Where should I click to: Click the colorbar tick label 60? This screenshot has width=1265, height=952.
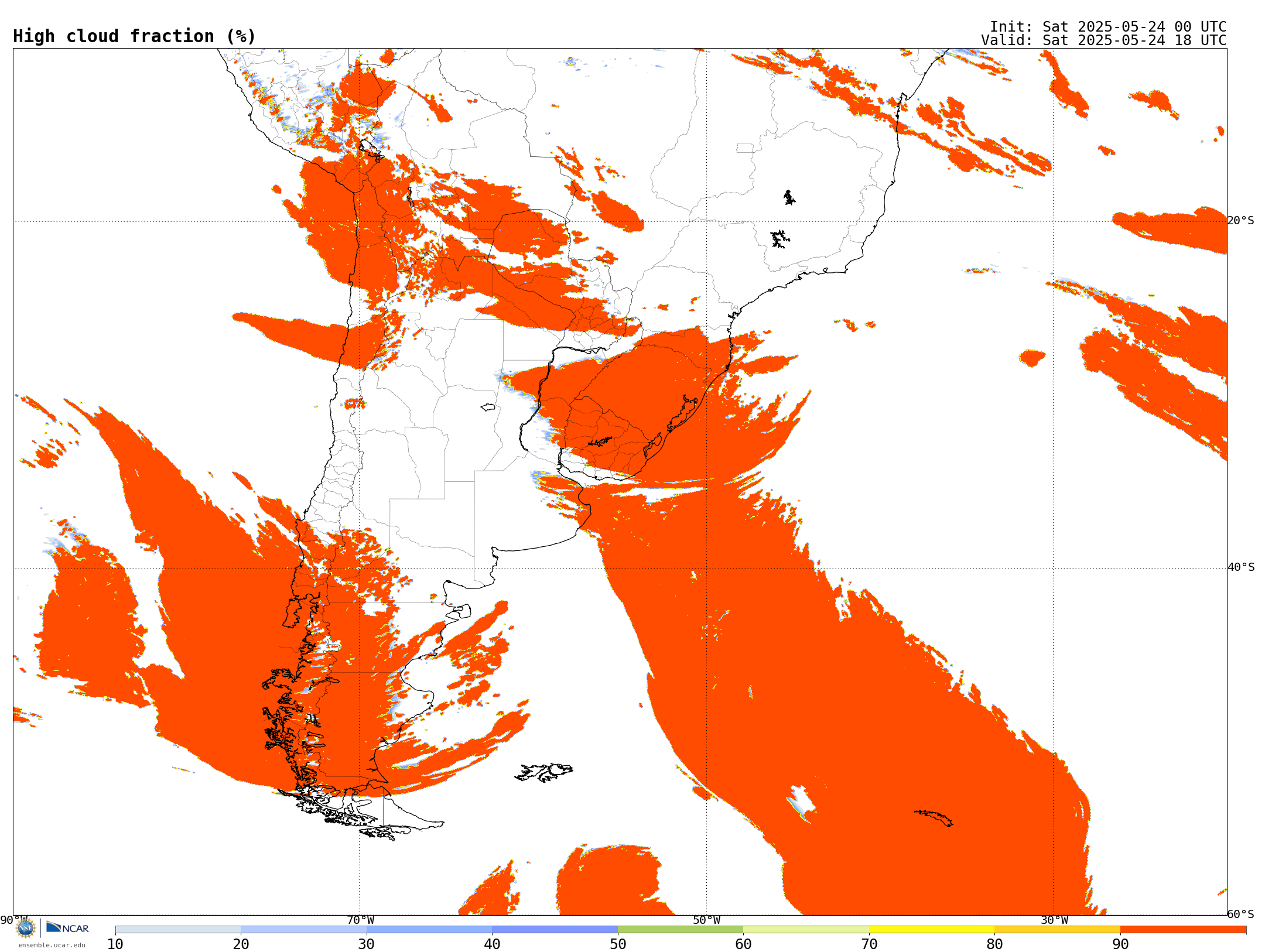743,944
